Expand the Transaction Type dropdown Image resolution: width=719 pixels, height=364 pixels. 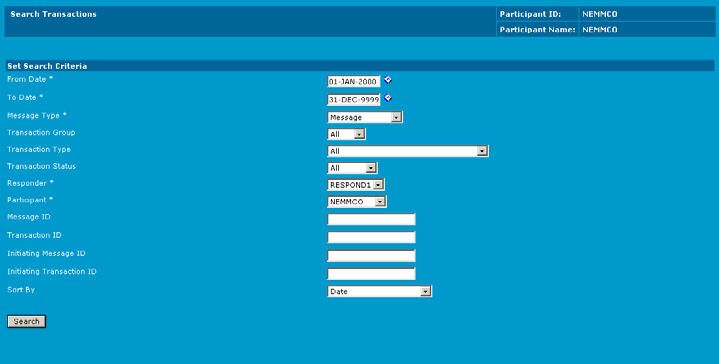408,151
